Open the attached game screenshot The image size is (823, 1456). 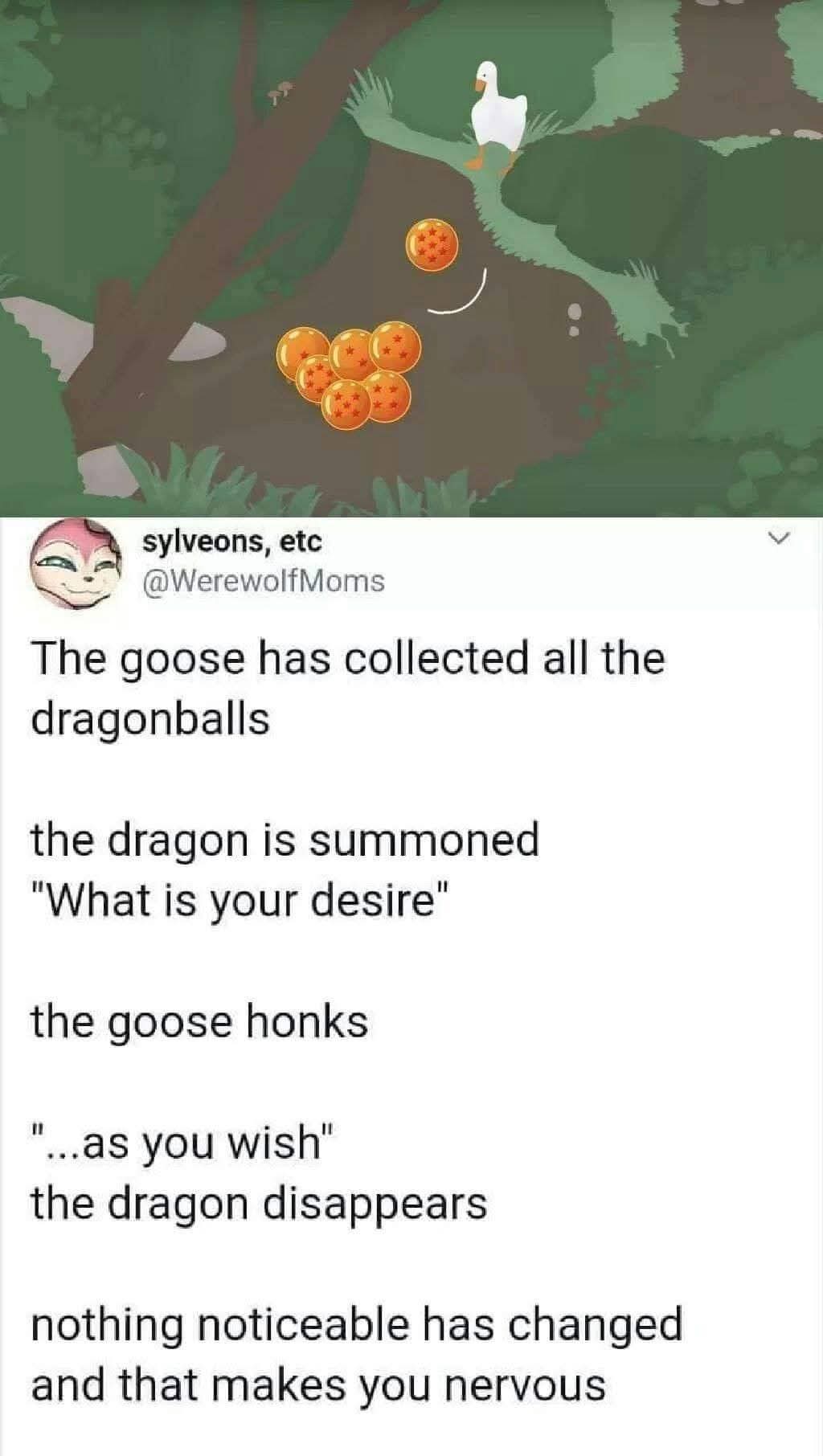coord(411,257)
